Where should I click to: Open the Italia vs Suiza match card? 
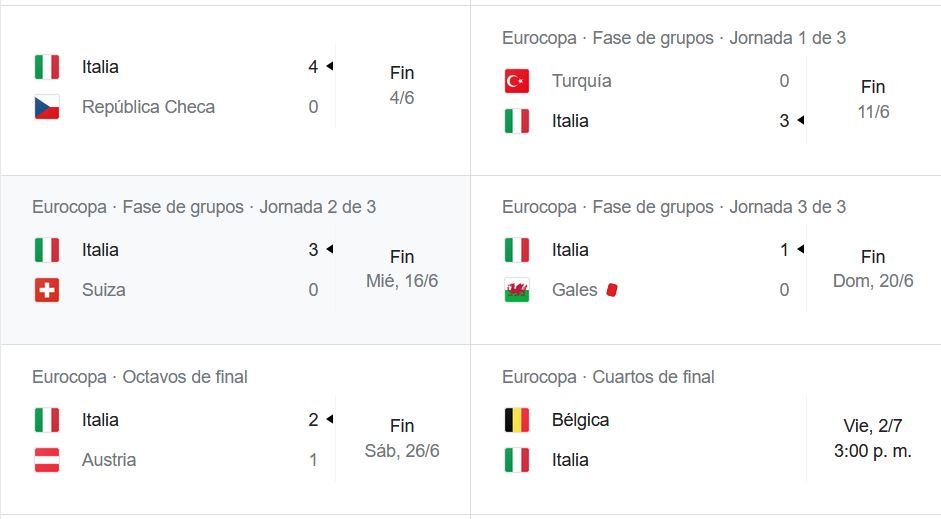click(x=235, y=260)
